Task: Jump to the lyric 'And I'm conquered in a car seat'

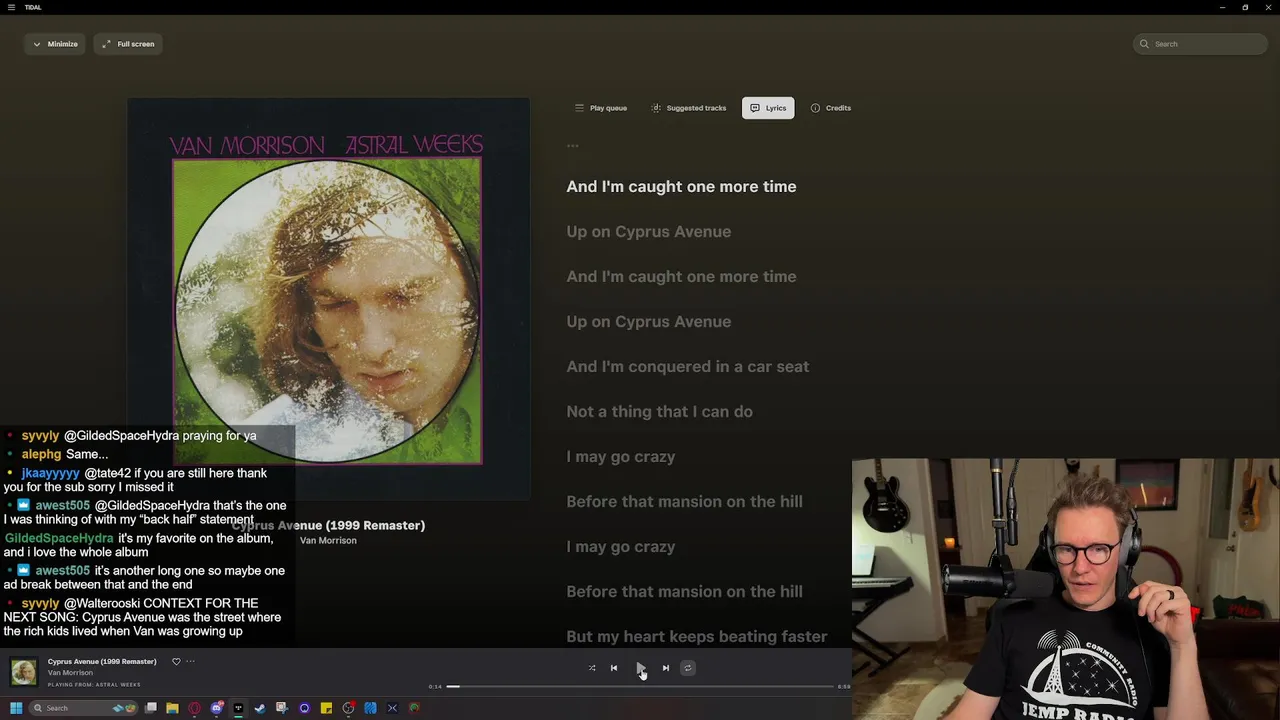Action: pos(688,367)
